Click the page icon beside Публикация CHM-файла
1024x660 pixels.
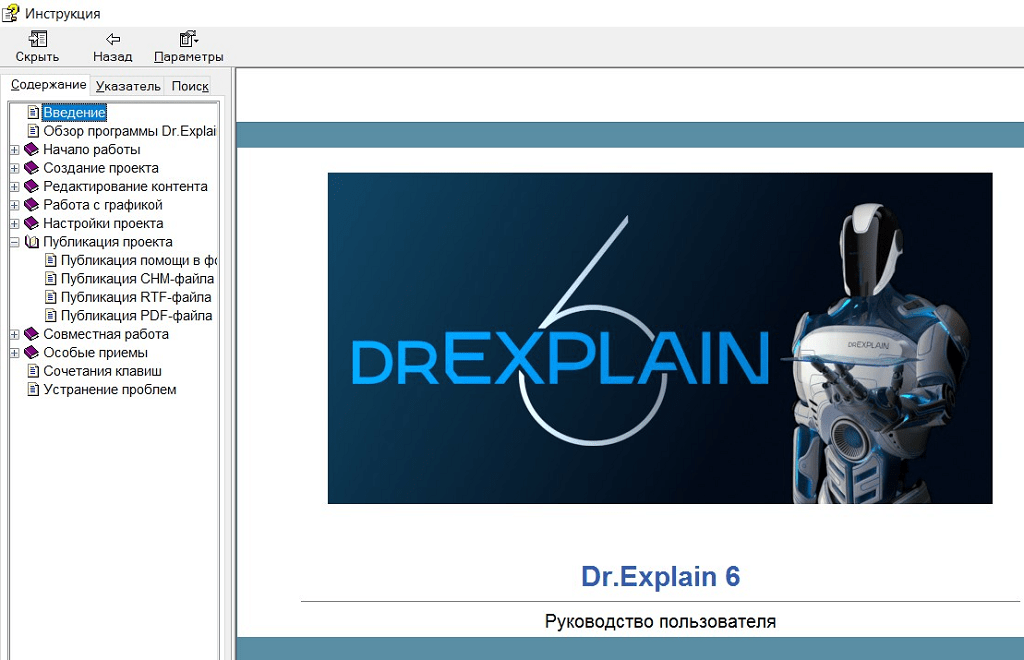click(x=51, y=279)
